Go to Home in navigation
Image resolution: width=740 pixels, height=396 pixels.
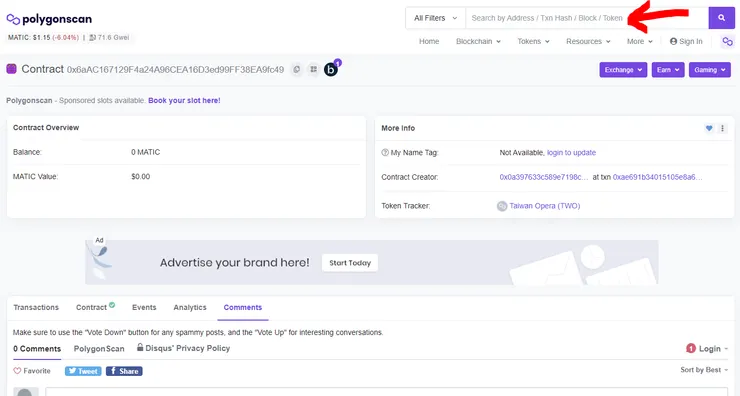tap(429, 42)
